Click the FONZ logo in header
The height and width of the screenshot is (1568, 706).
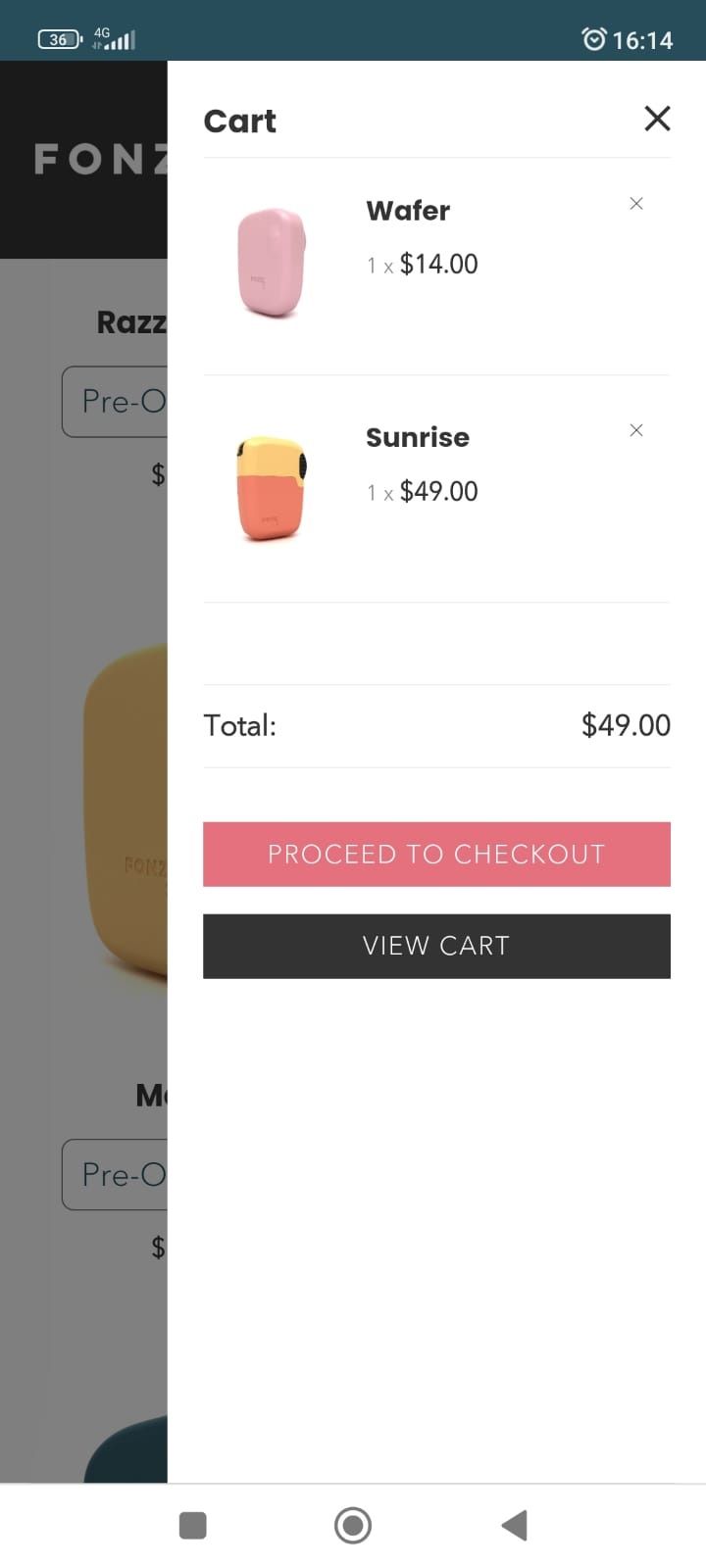tap(100, 159)
